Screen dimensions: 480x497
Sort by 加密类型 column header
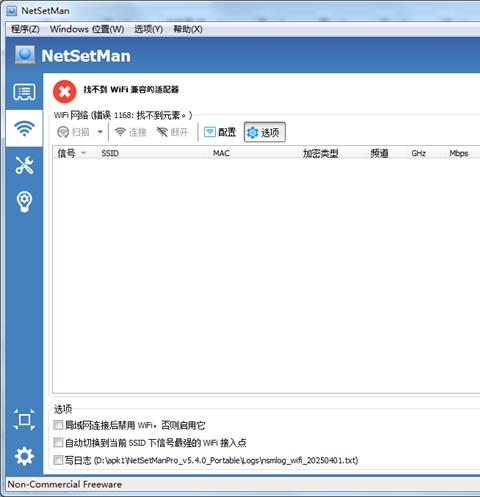333,153
